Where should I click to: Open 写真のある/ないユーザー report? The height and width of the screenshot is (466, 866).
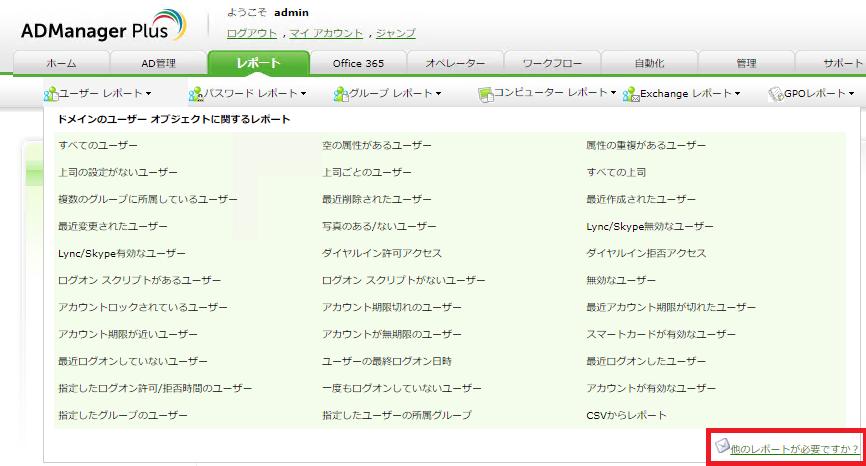tap(379, 226)
